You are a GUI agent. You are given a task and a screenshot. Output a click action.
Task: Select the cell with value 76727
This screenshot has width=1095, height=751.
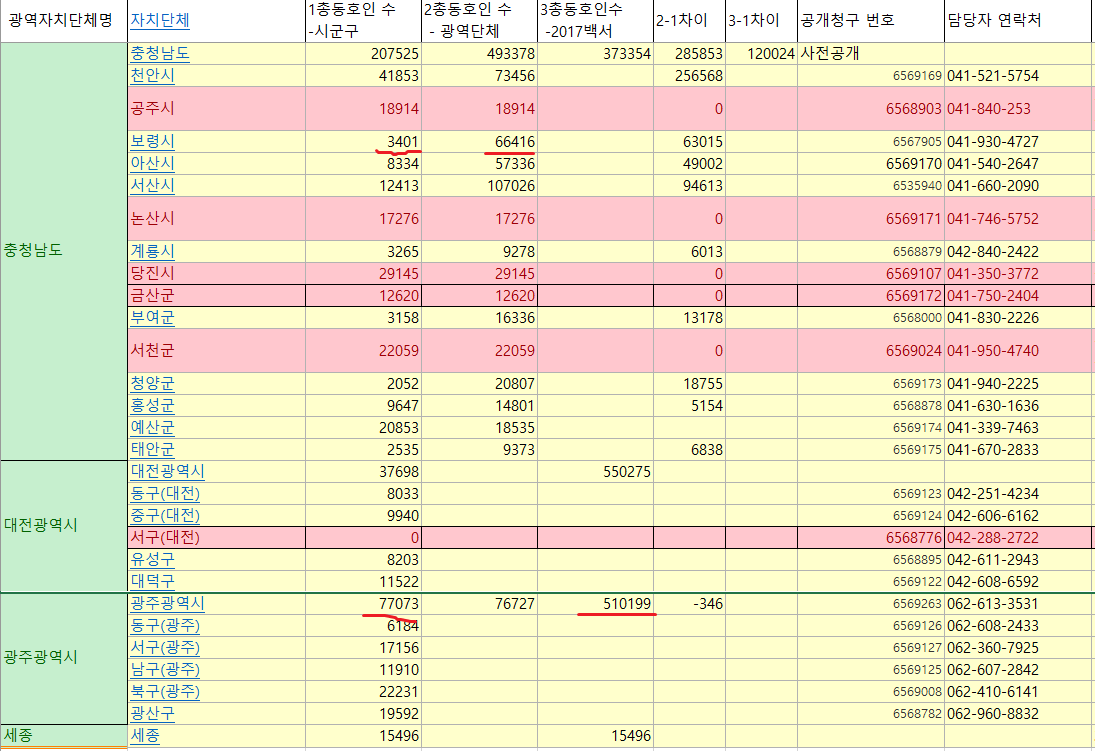click(x=480, y=604)
